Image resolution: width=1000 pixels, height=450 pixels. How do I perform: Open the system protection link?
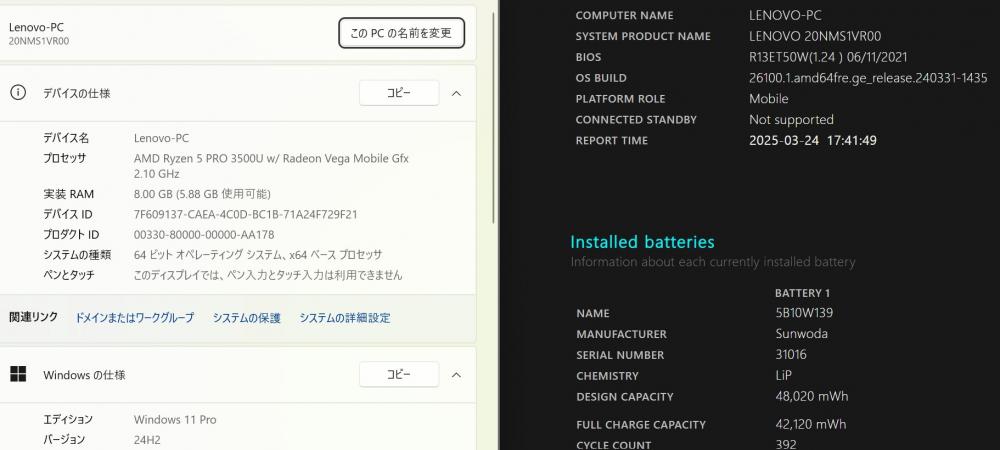pyautogui.click(x=247, y=317)
